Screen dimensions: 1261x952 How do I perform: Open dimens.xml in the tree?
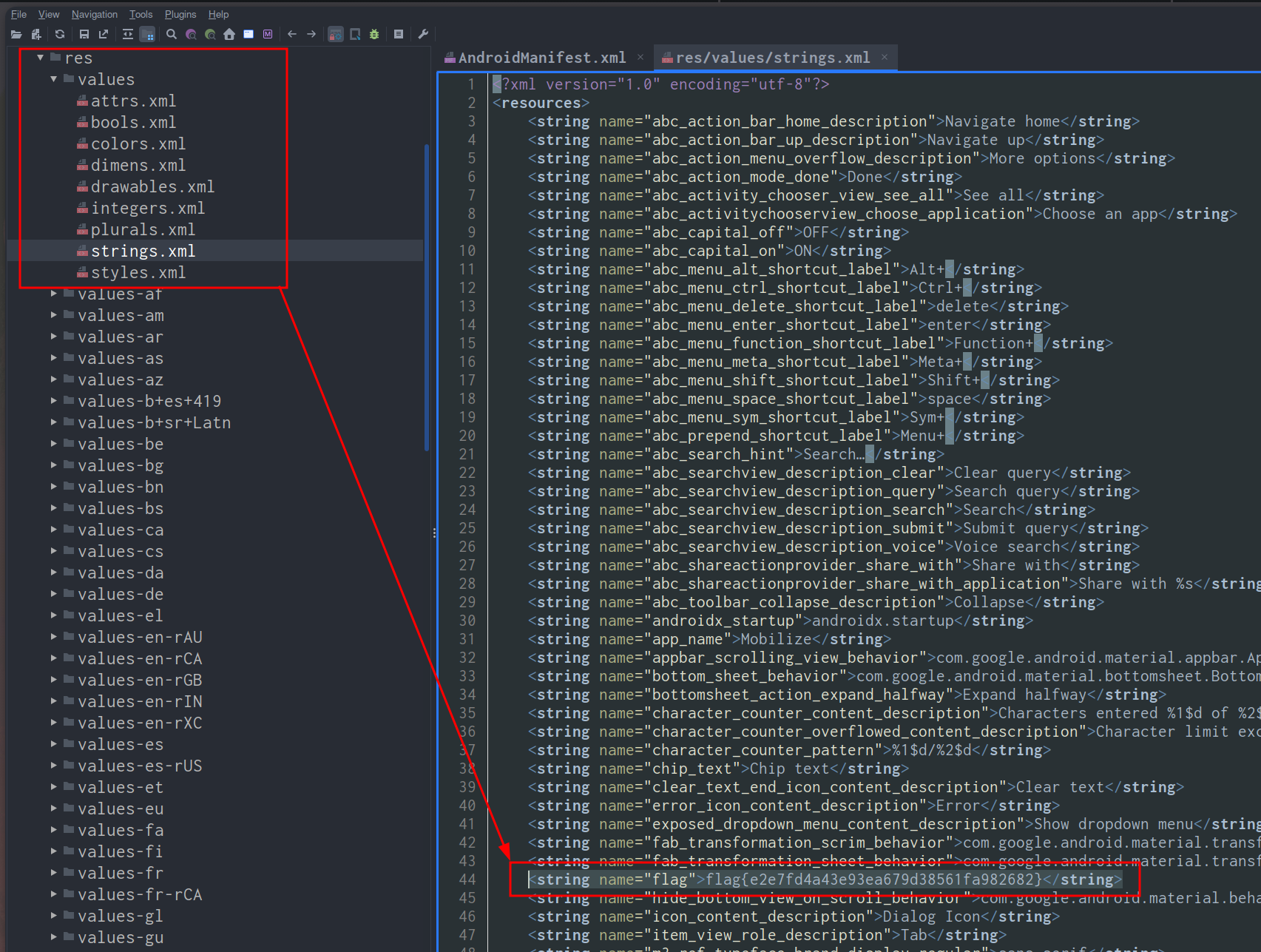click(132, 165)
